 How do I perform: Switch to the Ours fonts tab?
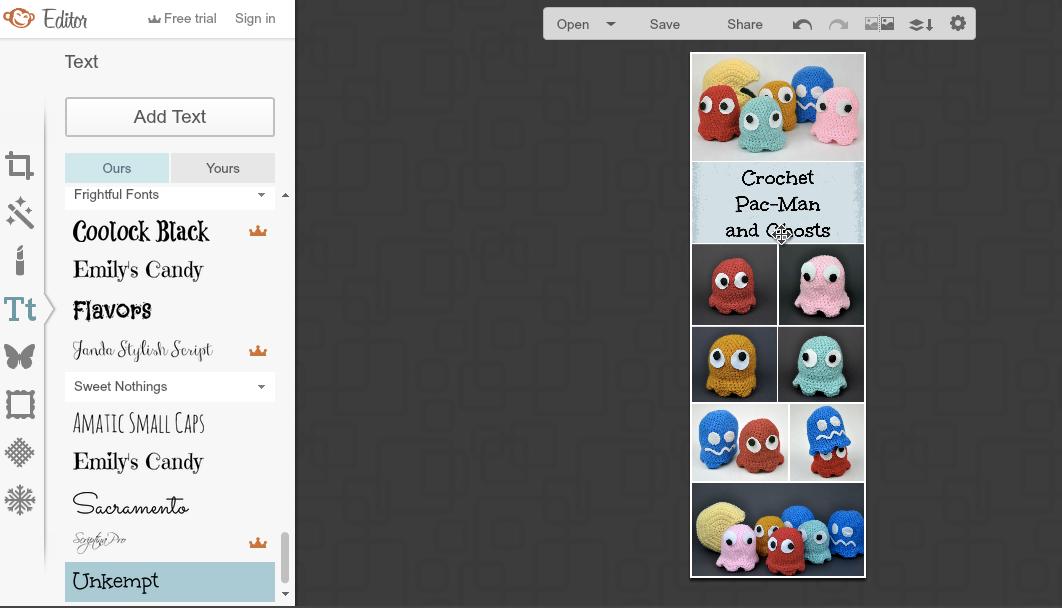[x=116, y=168]
